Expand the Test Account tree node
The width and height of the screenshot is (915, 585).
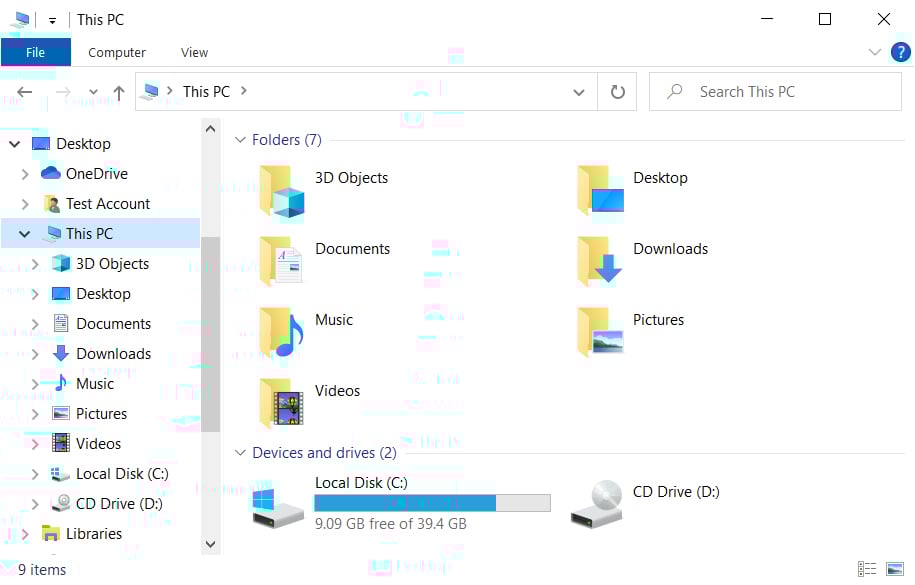(25, 204)
